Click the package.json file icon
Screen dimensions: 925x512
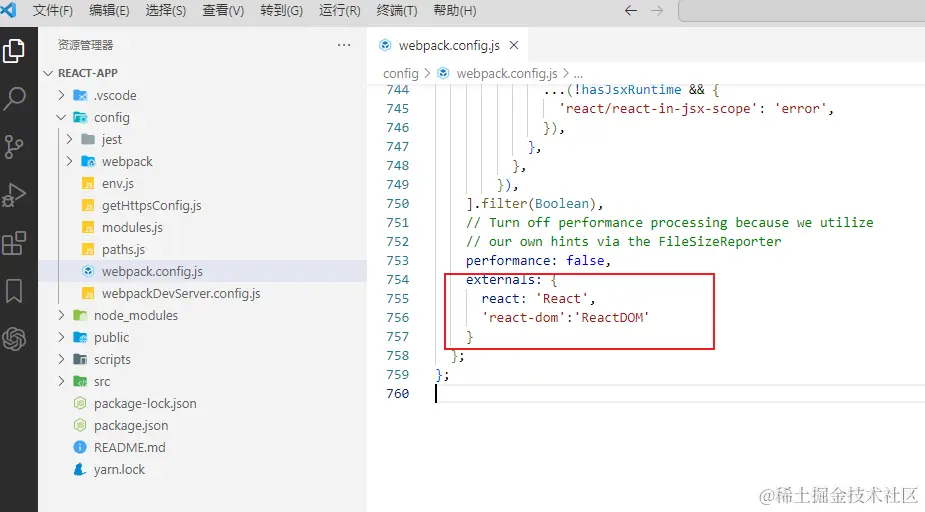pos(80,425)
